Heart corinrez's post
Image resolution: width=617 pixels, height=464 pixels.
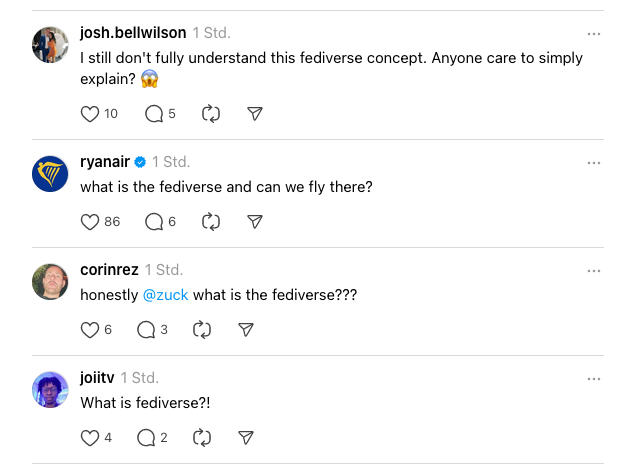pos(90,329)
